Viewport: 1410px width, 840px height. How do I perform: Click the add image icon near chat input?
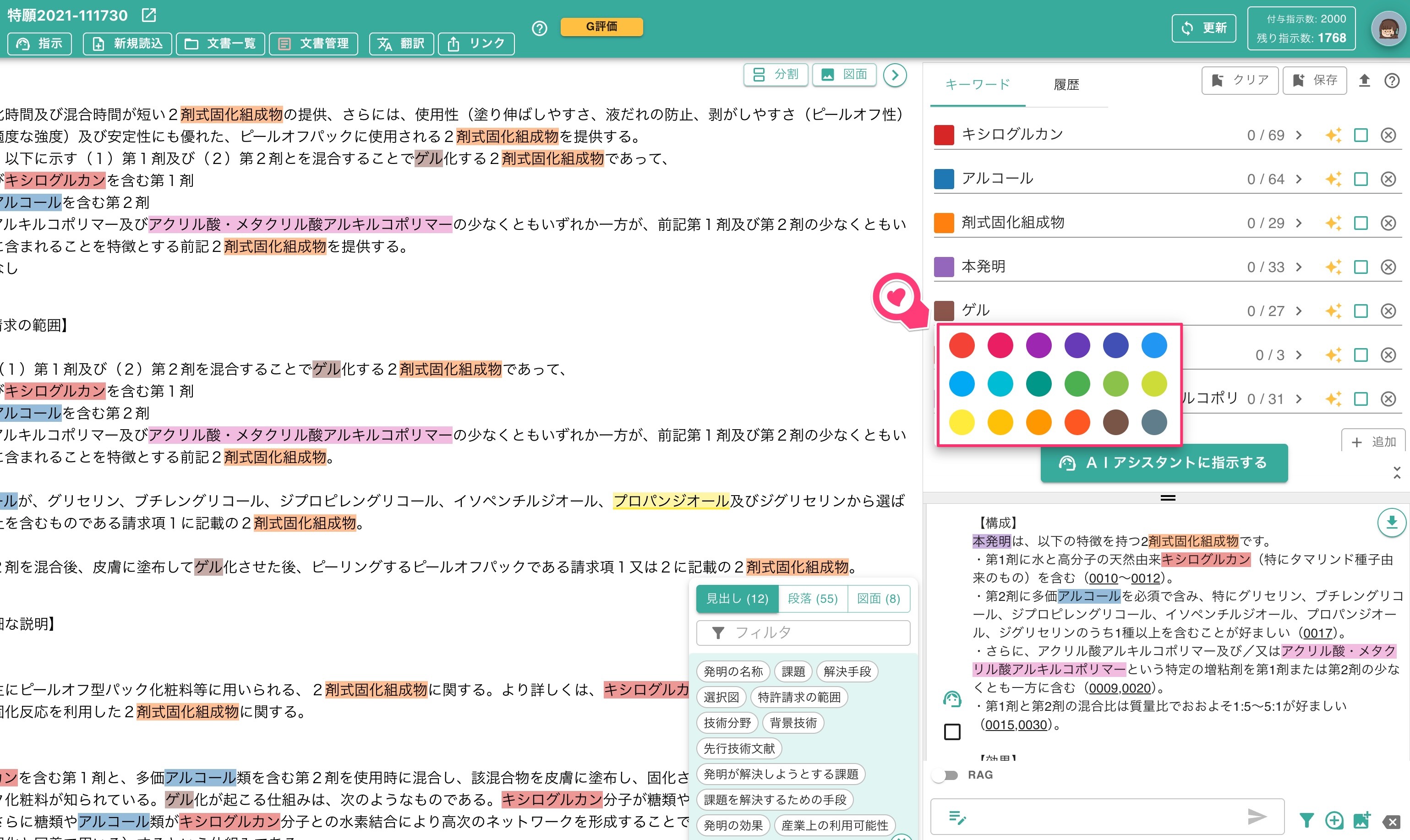point(1362,820)
